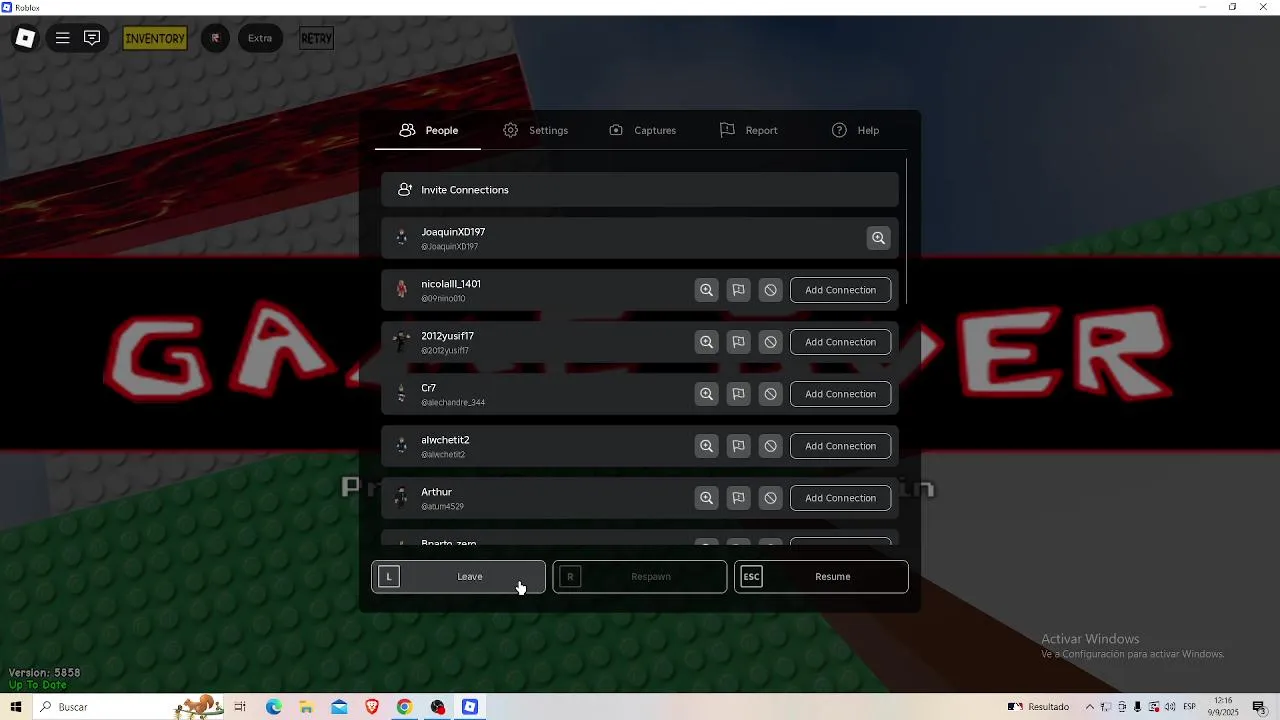Block 2012yusif17 using block icon
The width and height of the screenshot is (1280, 720).
tap(770, 342)
